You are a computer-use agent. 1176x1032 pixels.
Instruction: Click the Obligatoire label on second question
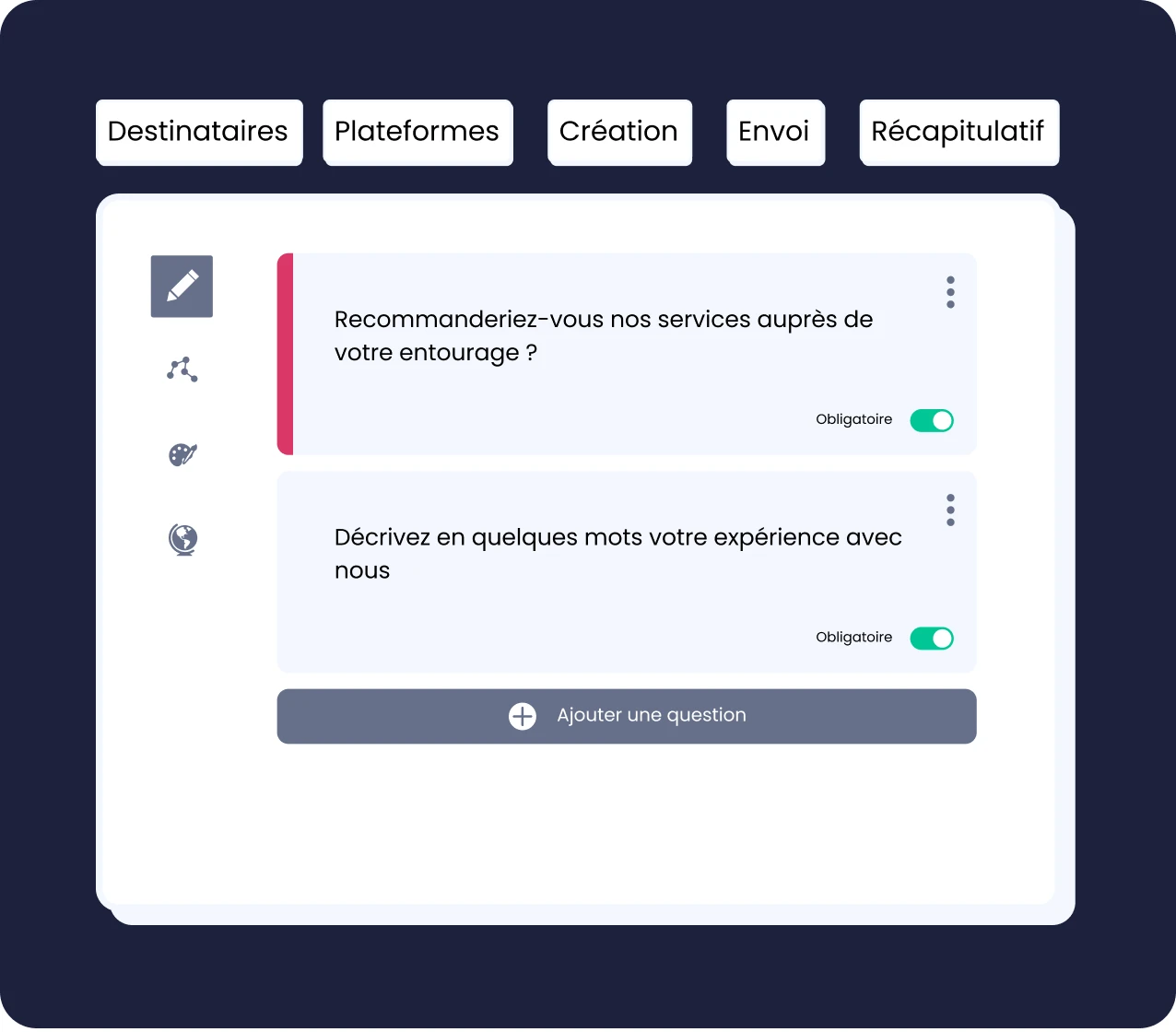[x=853, y=638]
